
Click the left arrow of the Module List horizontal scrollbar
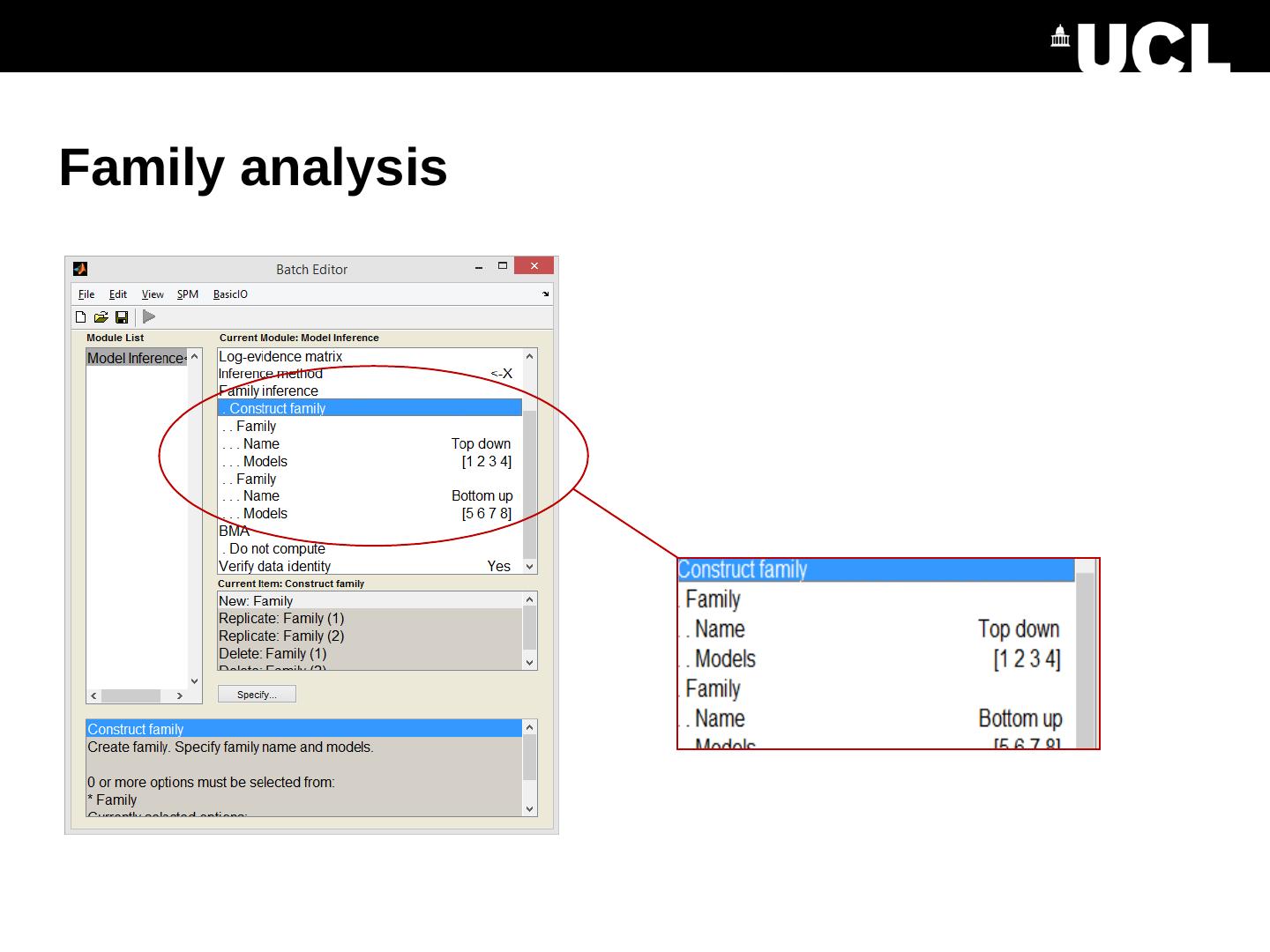click(93, 696)
